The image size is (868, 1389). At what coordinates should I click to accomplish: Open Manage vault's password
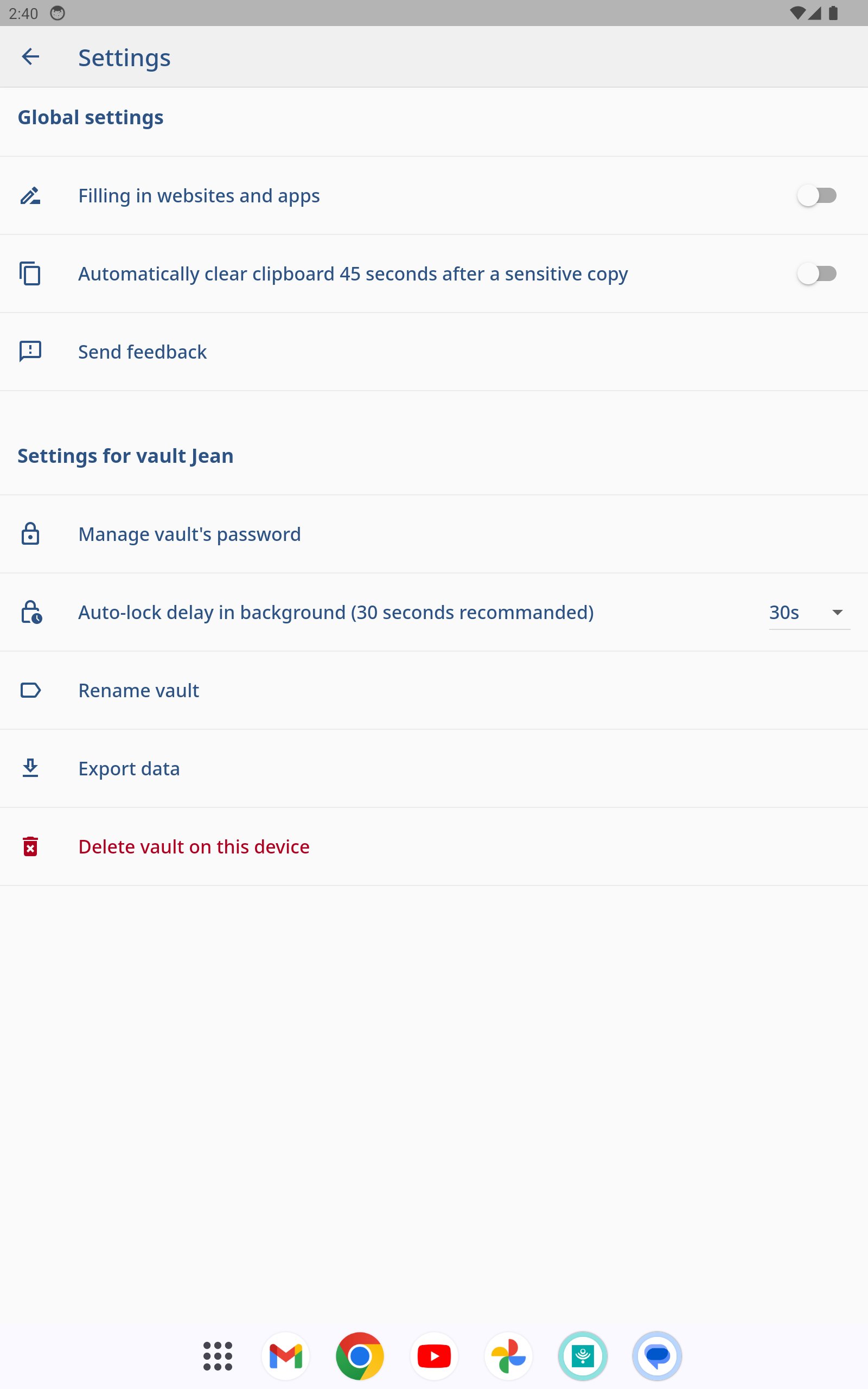coord(189,534)
